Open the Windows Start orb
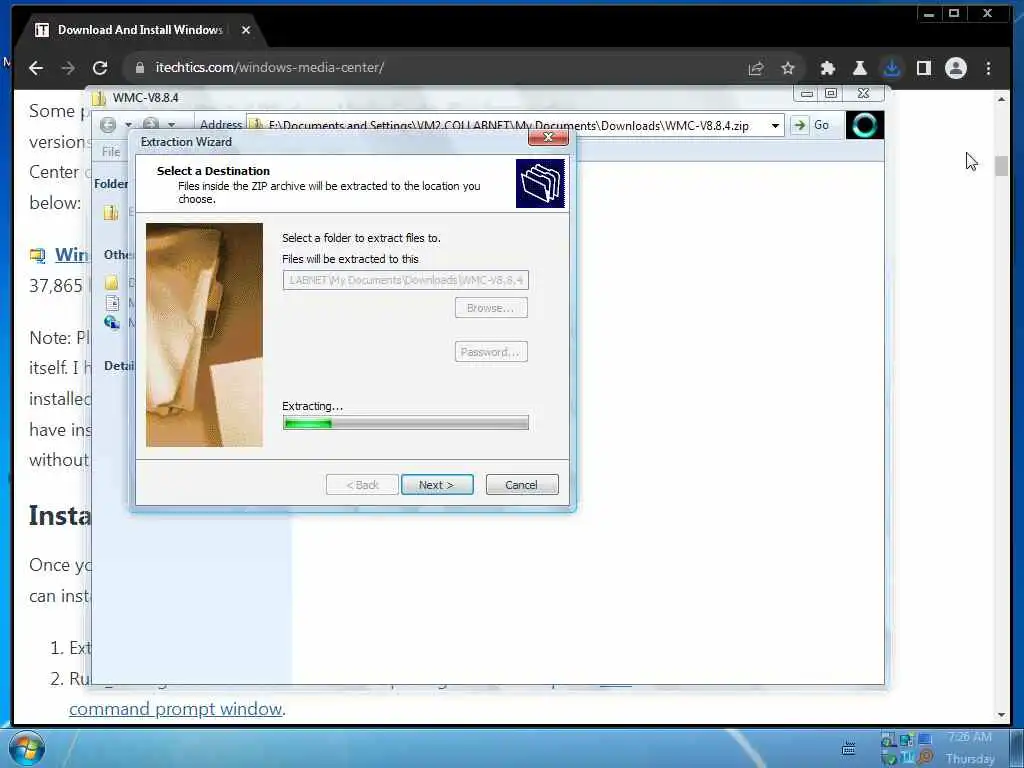The height and width of the screenshot is (768, 1024). 27,748
